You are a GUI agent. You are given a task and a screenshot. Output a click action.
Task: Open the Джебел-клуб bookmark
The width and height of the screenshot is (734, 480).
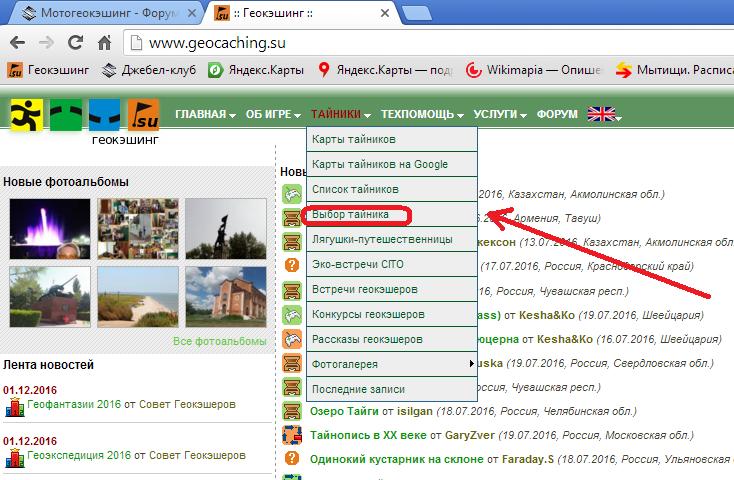pyautogui.click(x=149, y=70)
